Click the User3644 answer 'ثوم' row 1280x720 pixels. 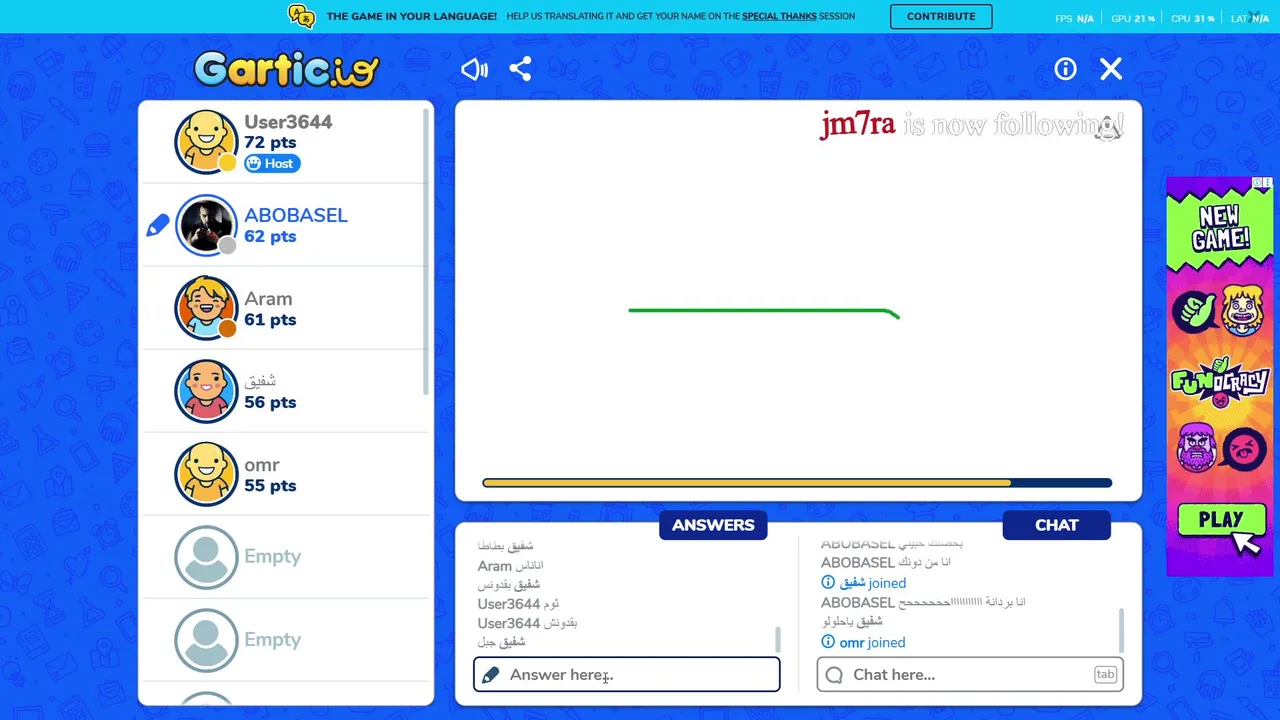518,603
